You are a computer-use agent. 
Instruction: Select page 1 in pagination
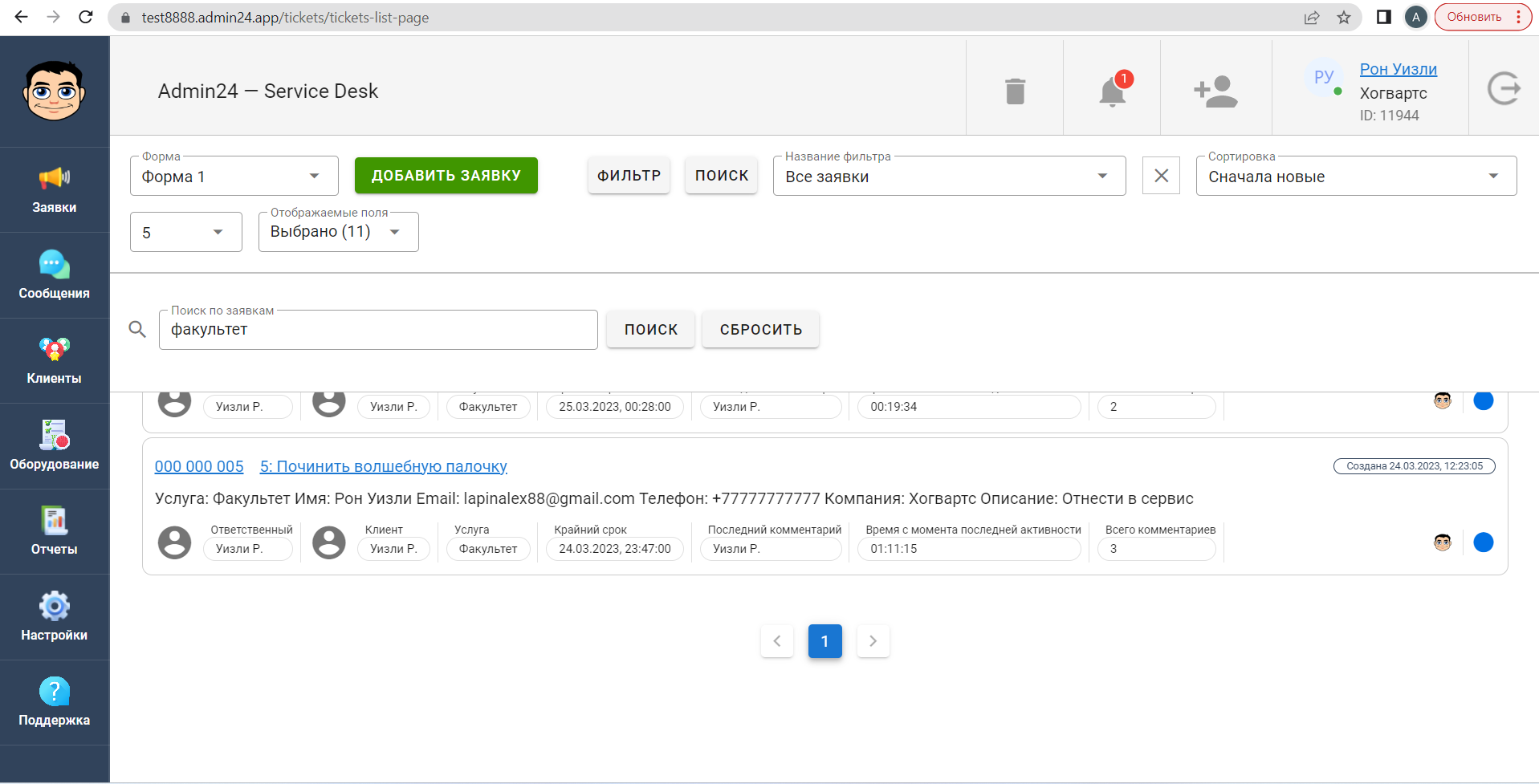click(x=824, y=641)
